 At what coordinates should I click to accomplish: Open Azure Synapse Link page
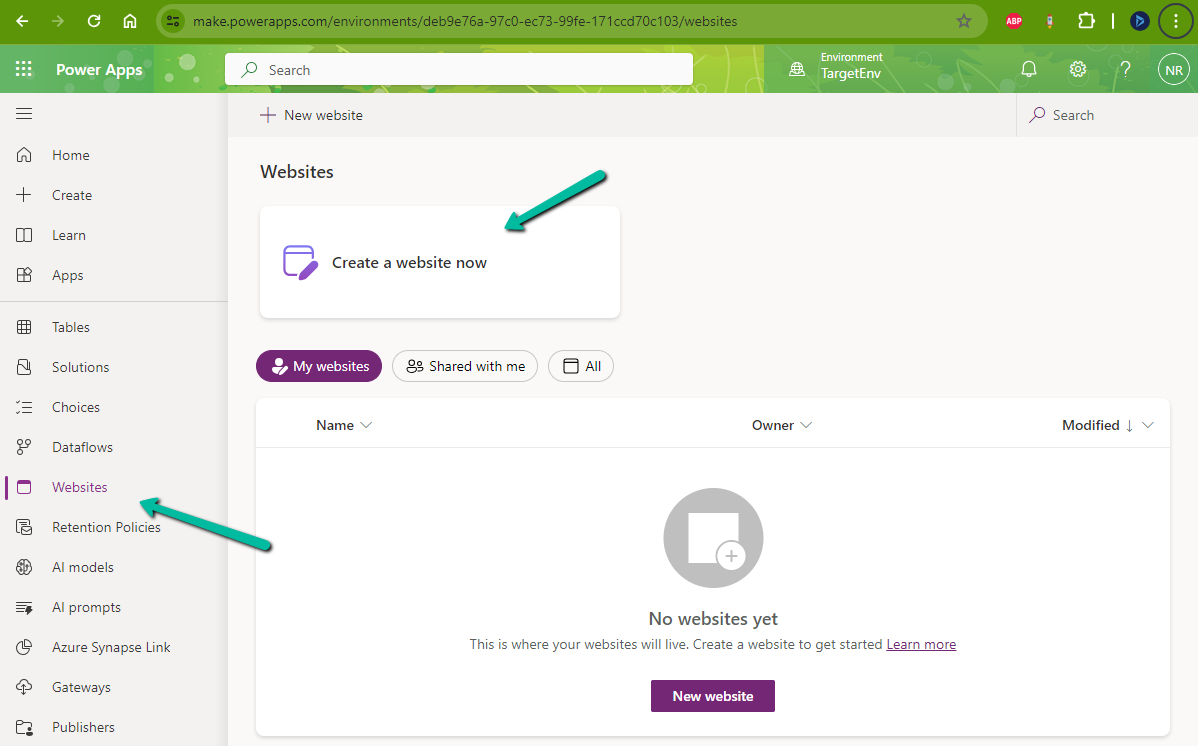pos(111,647)
